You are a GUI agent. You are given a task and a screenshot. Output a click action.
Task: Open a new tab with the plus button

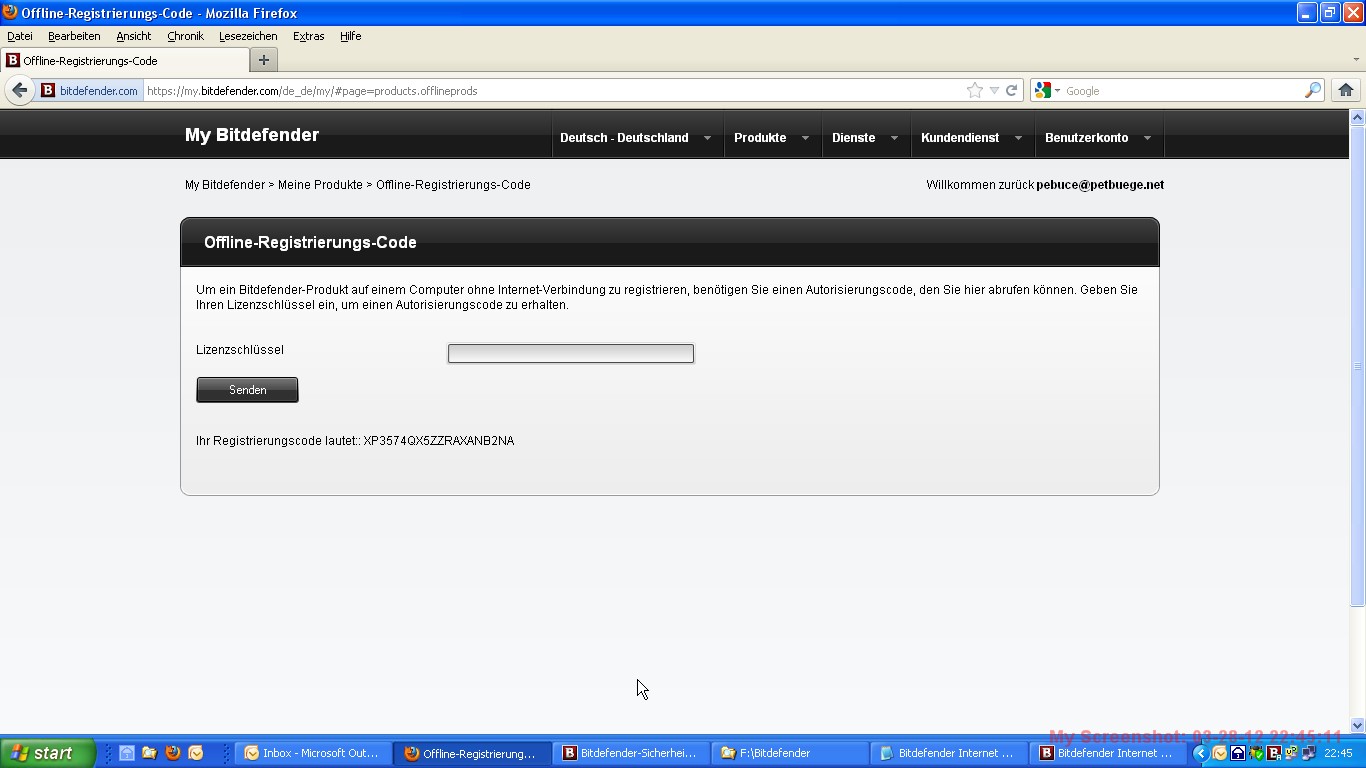(x=264, y=60)
